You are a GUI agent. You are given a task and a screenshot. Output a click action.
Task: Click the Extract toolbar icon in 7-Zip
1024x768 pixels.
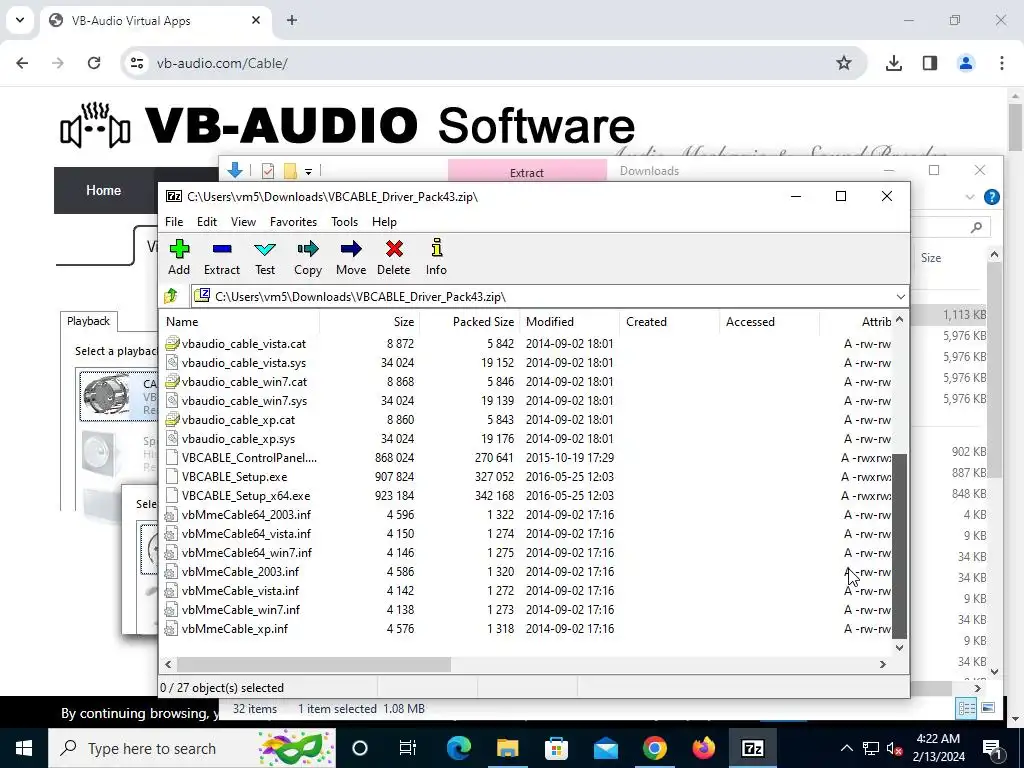point(222,257)
